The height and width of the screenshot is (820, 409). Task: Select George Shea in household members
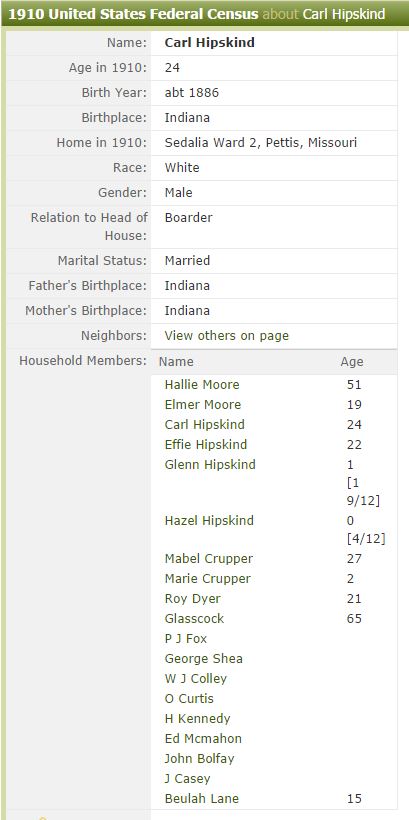pos(203,659)
